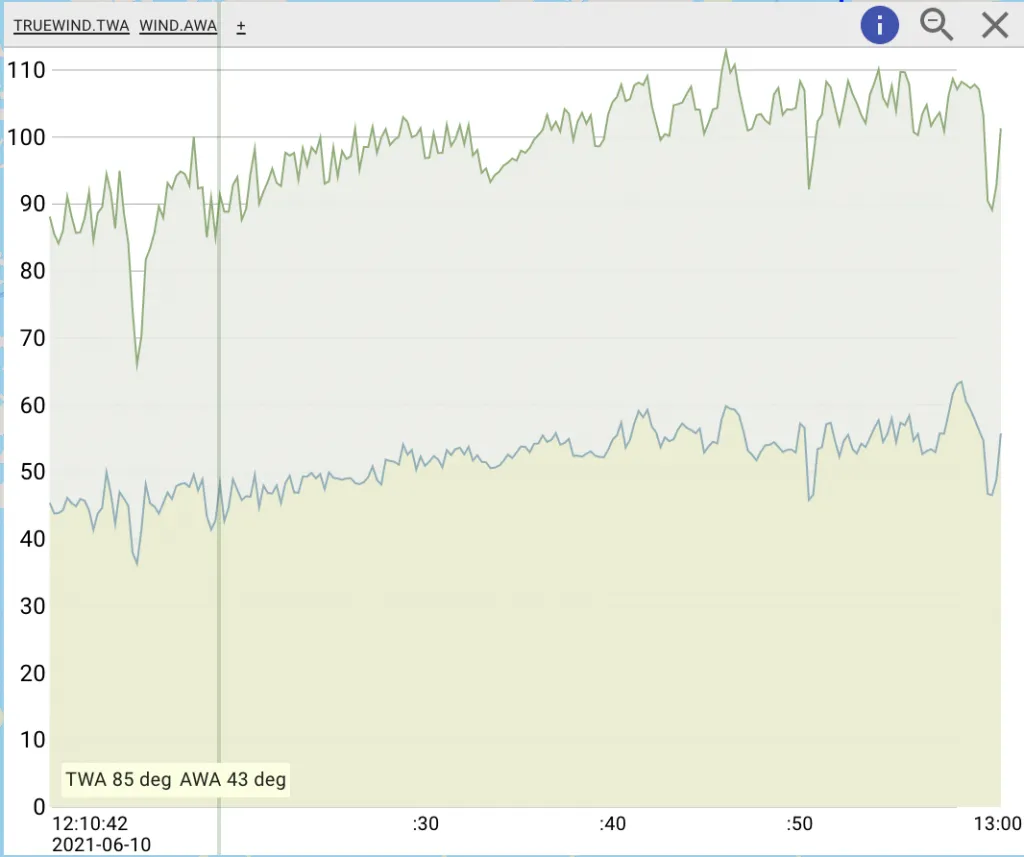Click the :30 time axis label
This screenshot has height=857, width=1024.
tap(426, 824)
